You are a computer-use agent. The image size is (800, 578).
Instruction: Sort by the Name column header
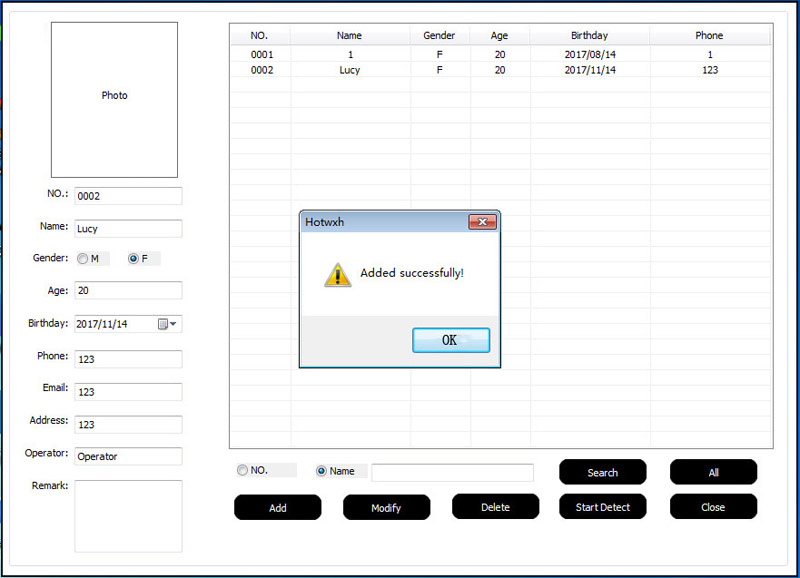pyautogui.click(x=349, y=35)
